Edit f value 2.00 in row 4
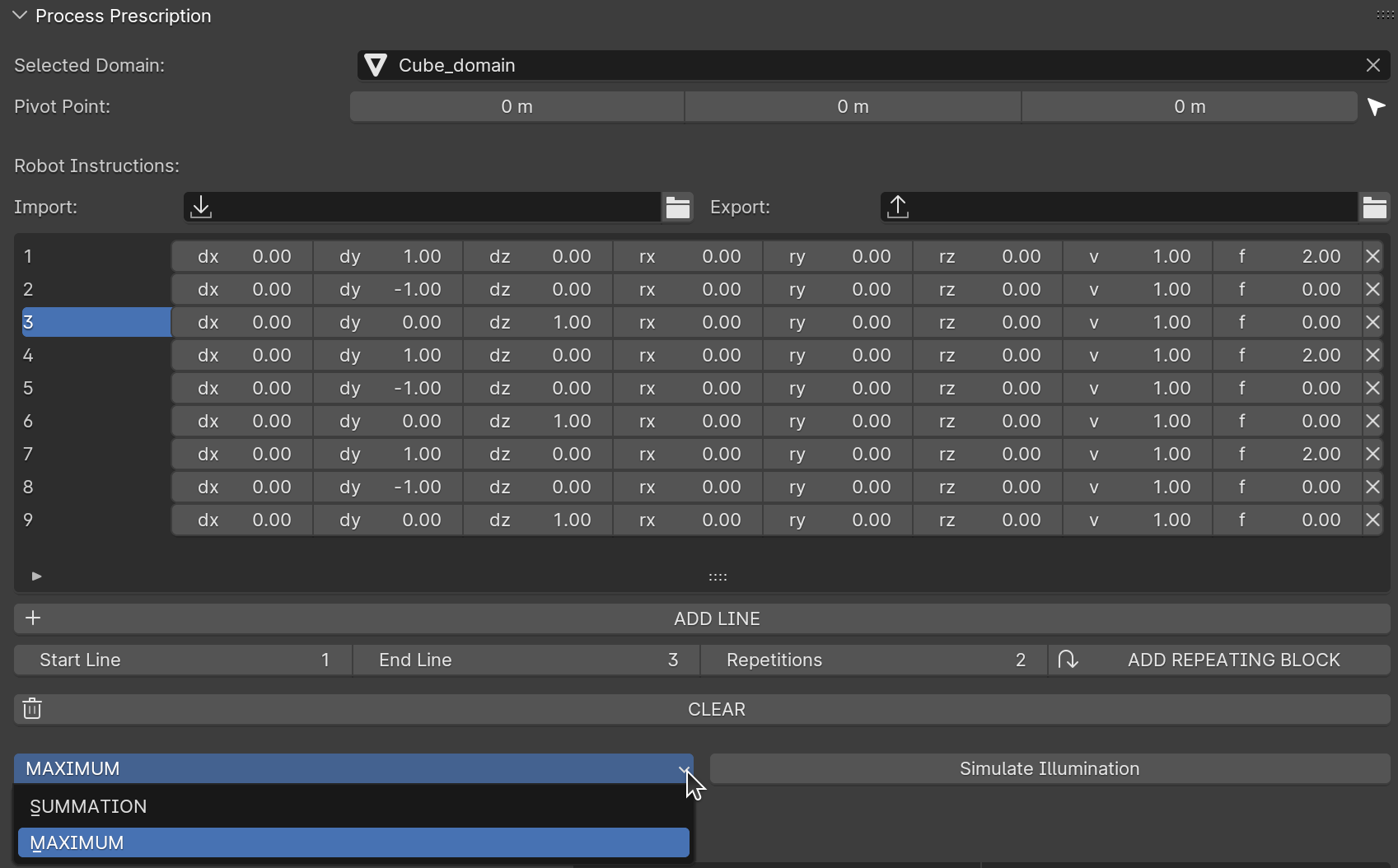The image size is (1398, 868). 1288,355
